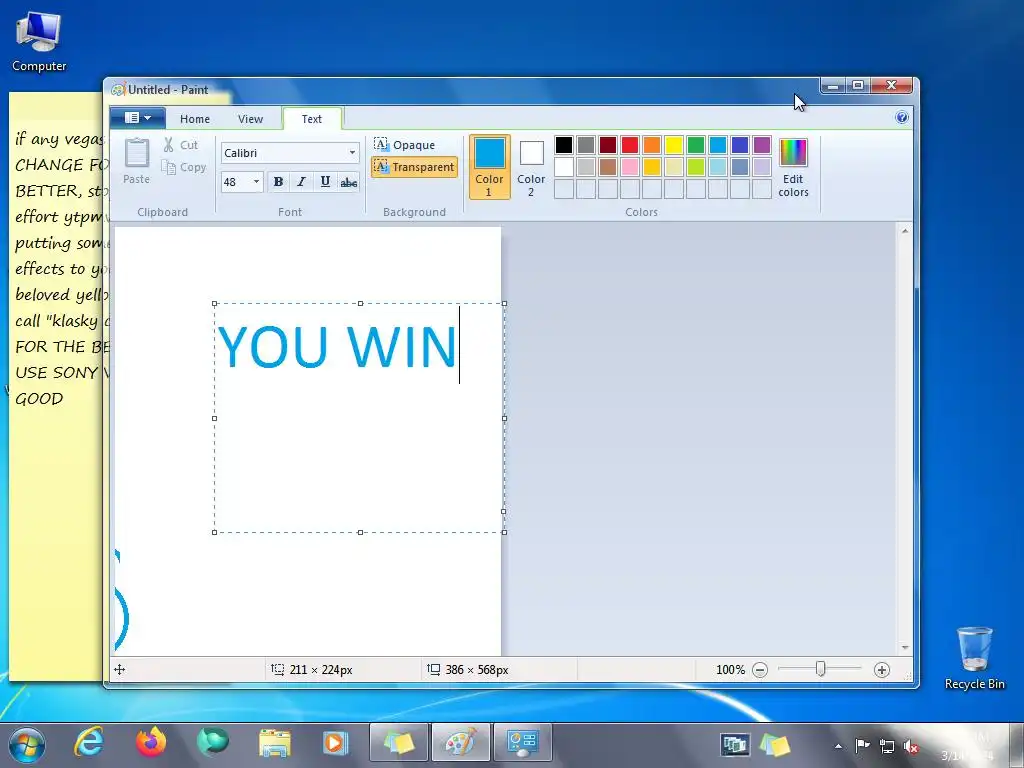Image resolution: width=1024 pixels, height=768 pixels.
Task: Close the Paint window
Action: tap(891, 86)
